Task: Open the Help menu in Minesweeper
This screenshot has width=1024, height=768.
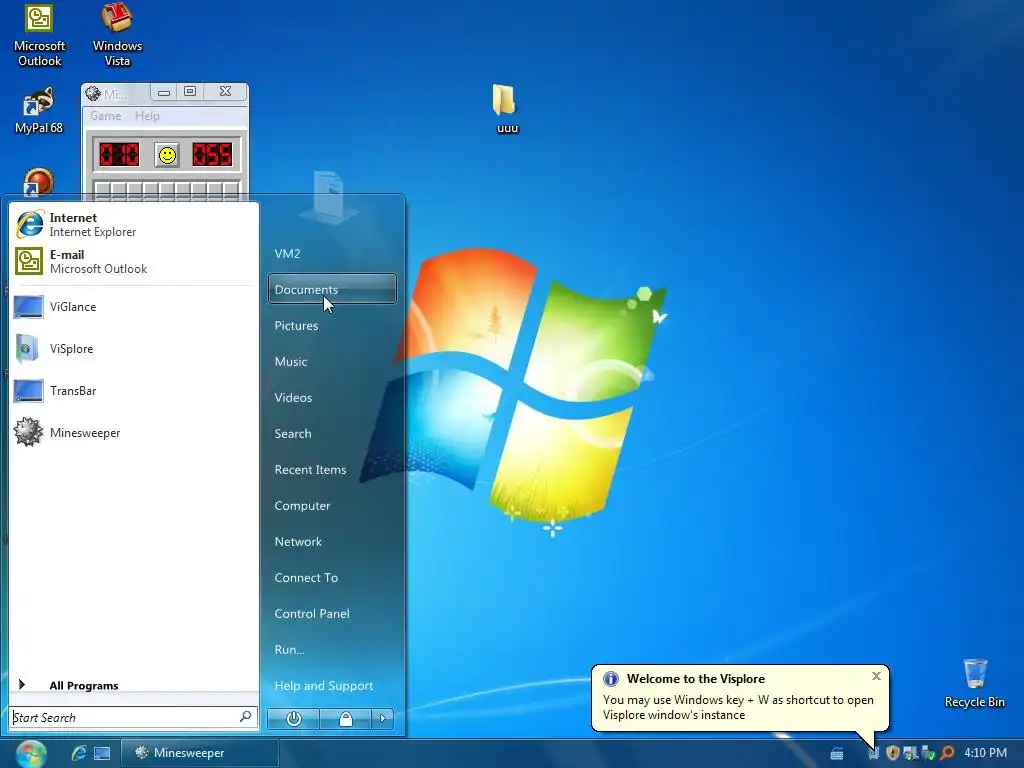Action: (147, 116)
